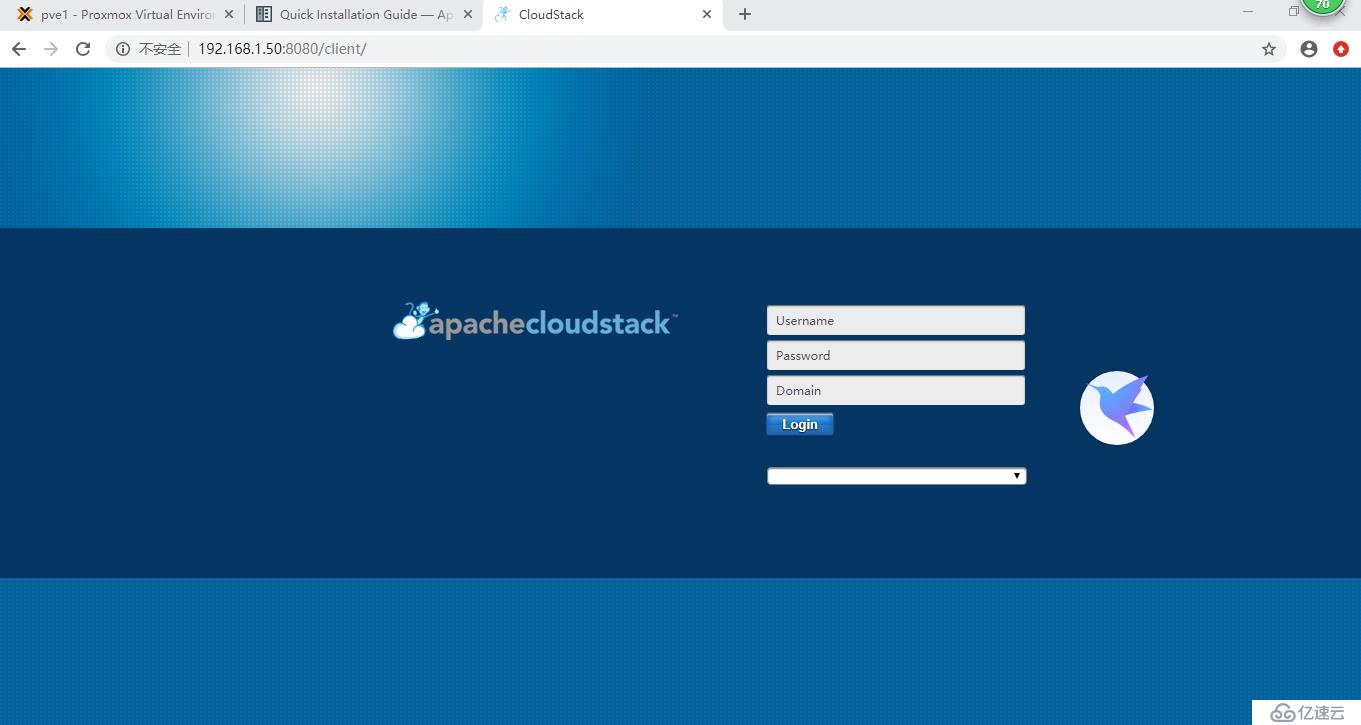This screenshot has width=1361, height=725.
Task: Open a new browser tab
Action: [x=745, y=14]
